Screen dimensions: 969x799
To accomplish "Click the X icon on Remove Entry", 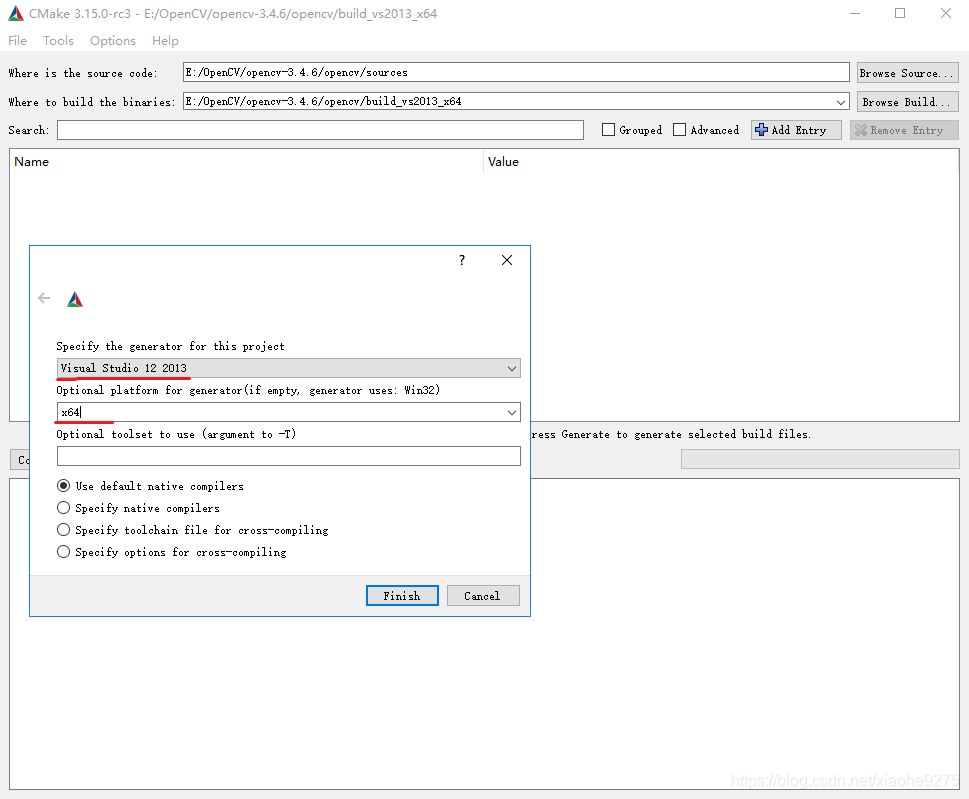I will 860,130.
